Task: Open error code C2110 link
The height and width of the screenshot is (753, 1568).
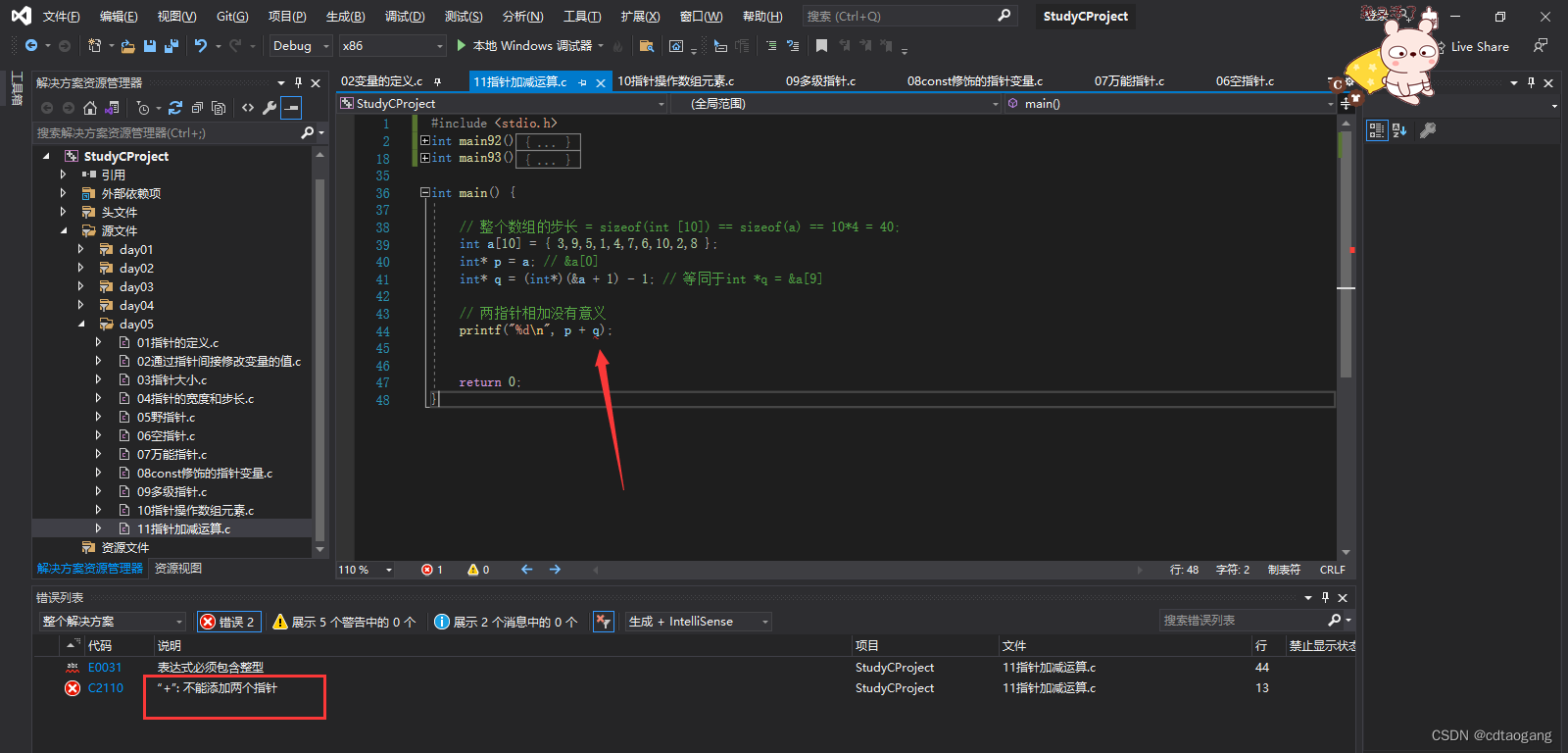Action: (106, 688)
